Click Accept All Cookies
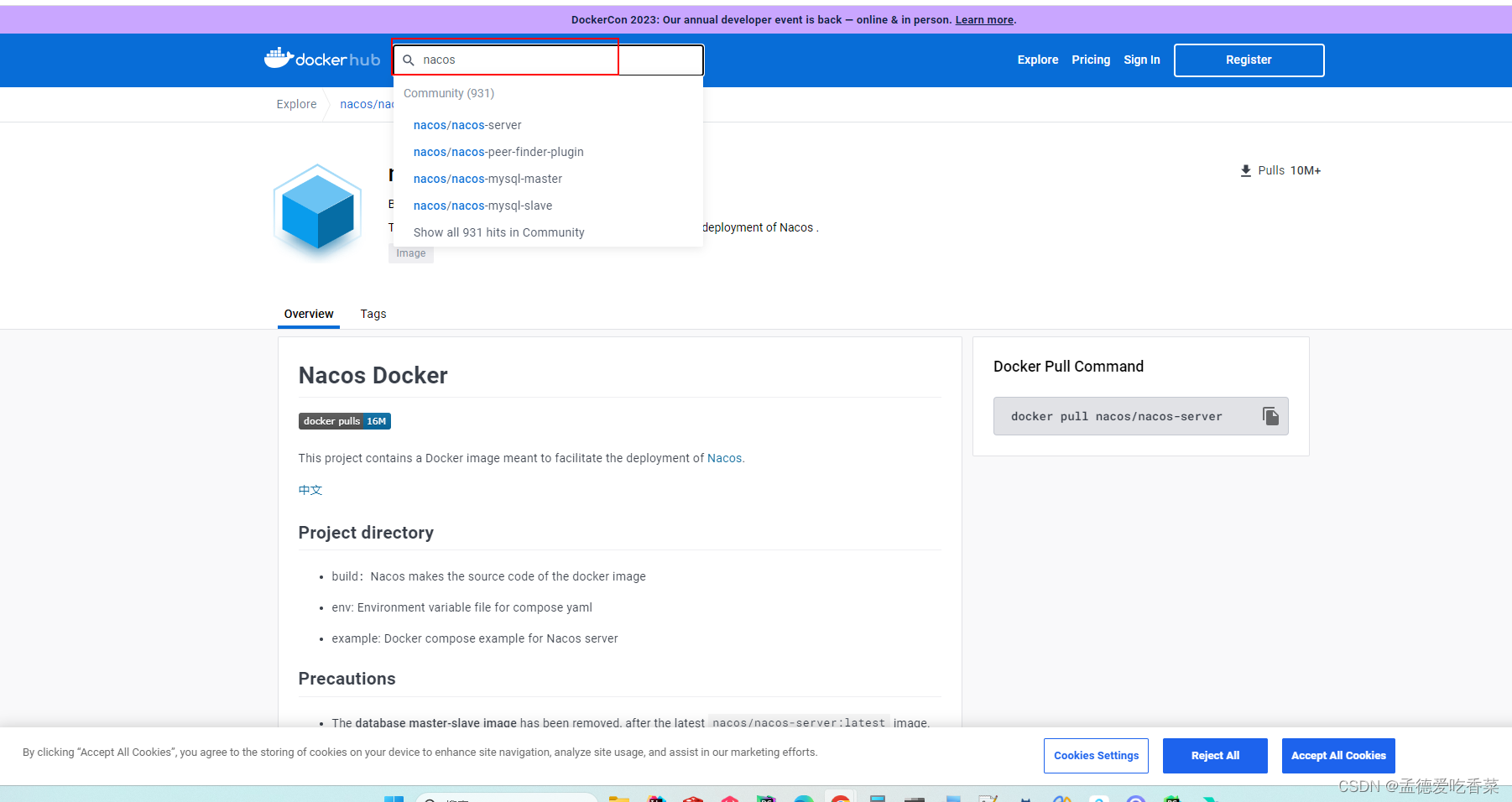This screenshot has height=802, width=1512. tap(1338, 756)
